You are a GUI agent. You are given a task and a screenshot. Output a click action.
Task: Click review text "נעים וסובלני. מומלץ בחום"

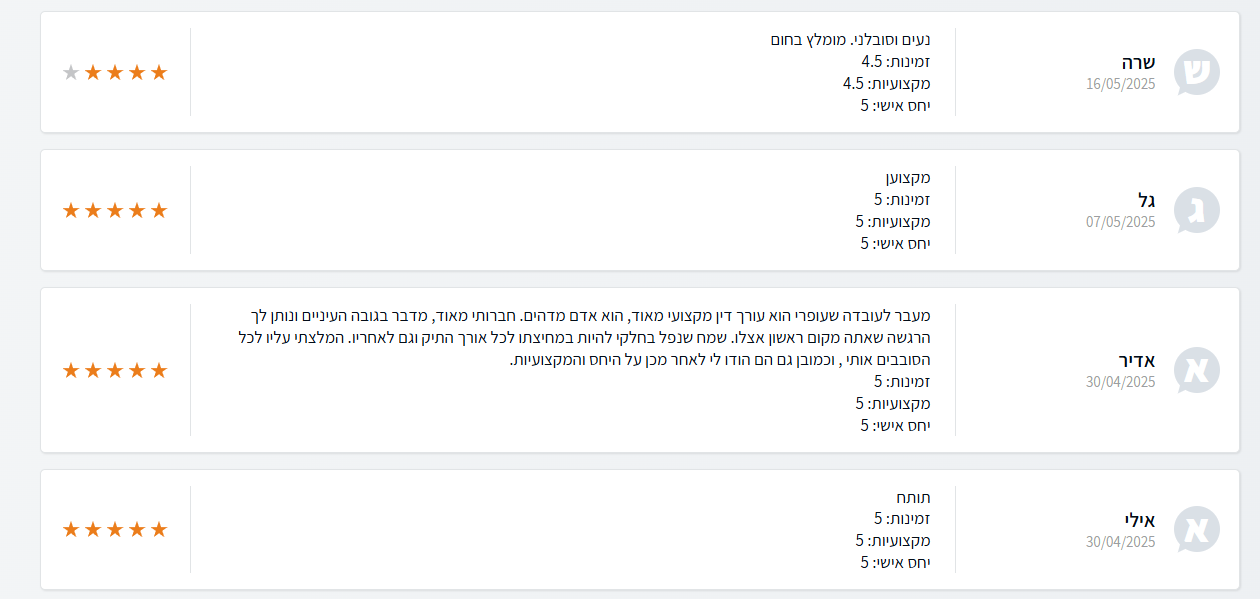pos(850,40)
